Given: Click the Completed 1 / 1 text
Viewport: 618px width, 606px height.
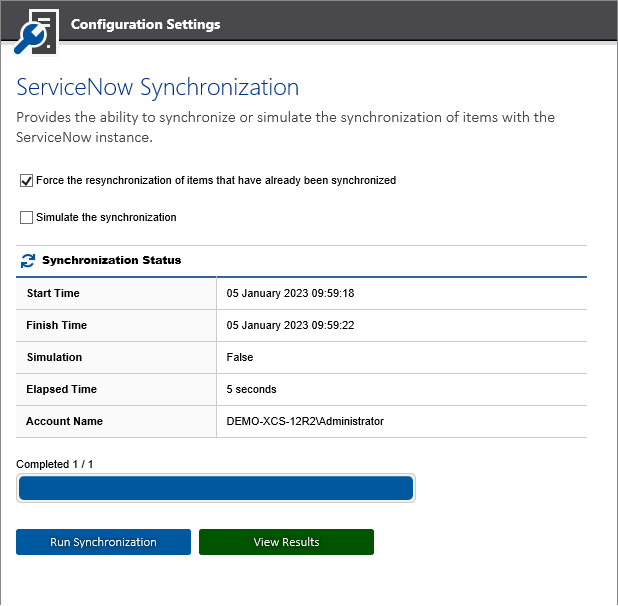Looking at the screenshot, I should pos(55,465).
